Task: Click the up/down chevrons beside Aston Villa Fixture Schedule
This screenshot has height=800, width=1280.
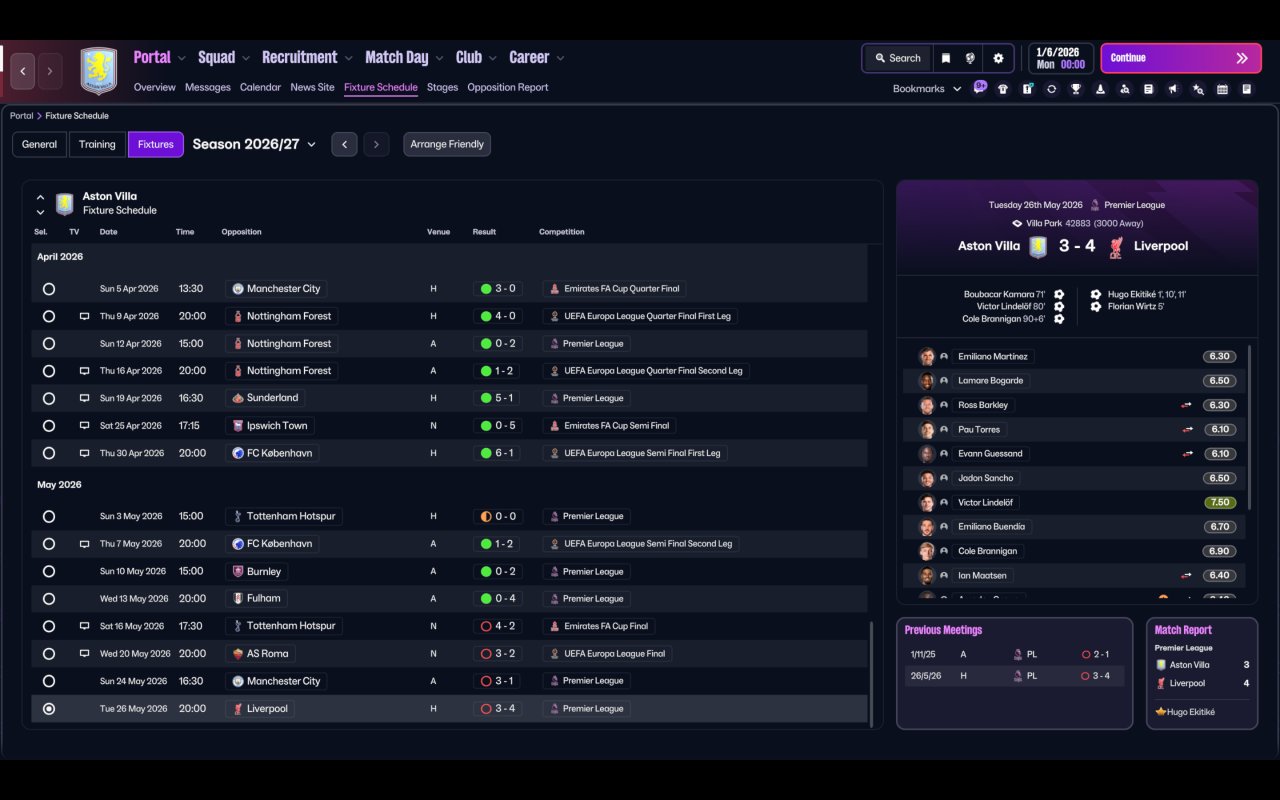Action: (x=40, y=204)
